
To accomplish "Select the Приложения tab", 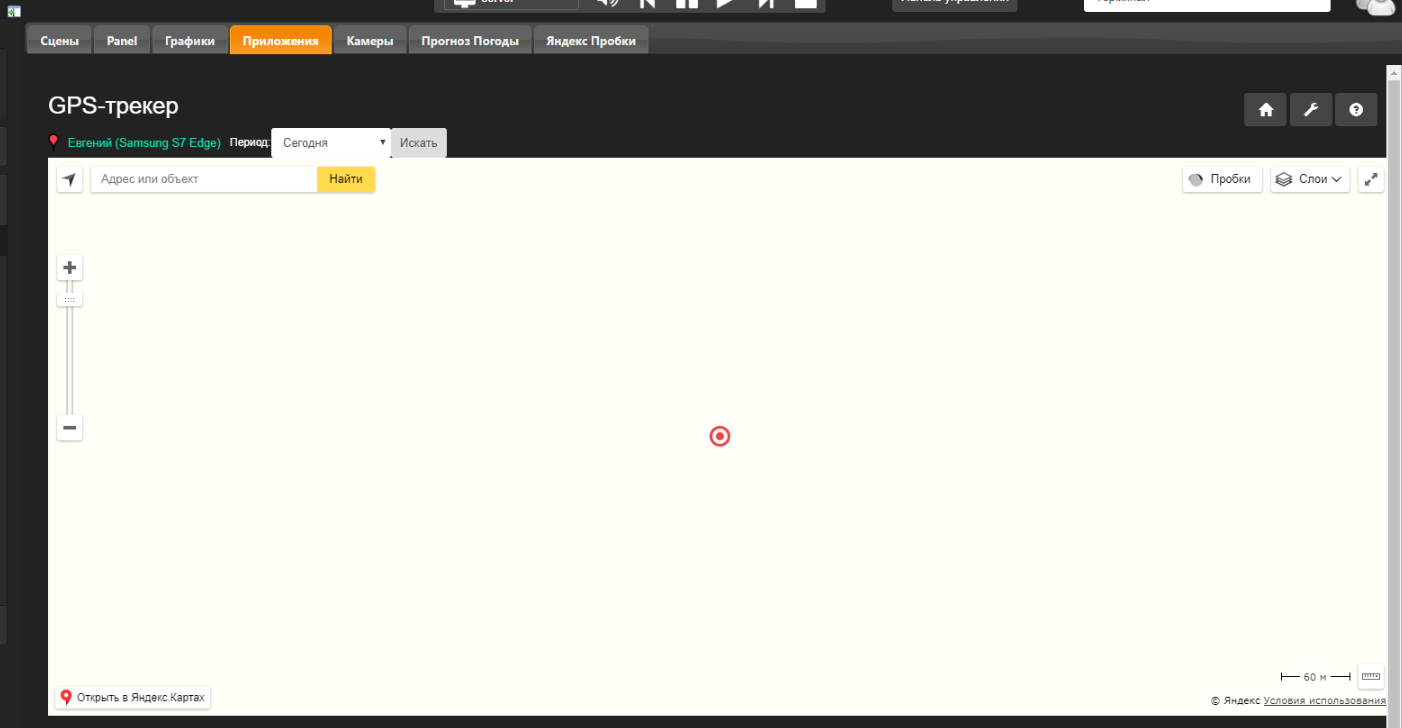I will 280,41.
